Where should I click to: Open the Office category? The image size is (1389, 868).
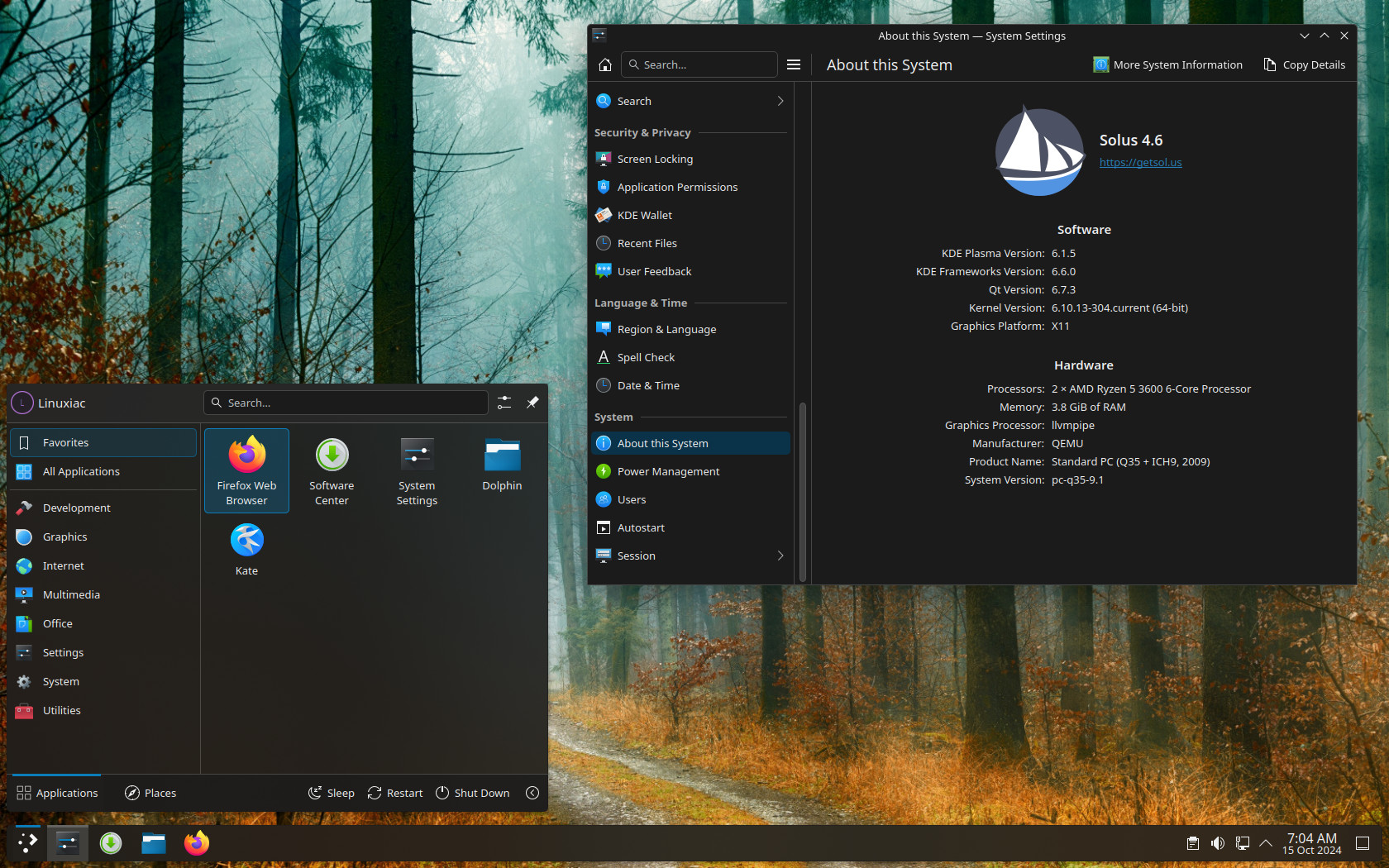(103, 623)
